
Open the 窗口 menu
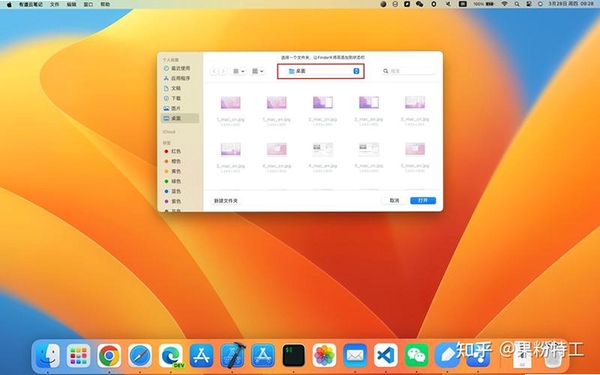pyautogui.click(x=88, y=4)
